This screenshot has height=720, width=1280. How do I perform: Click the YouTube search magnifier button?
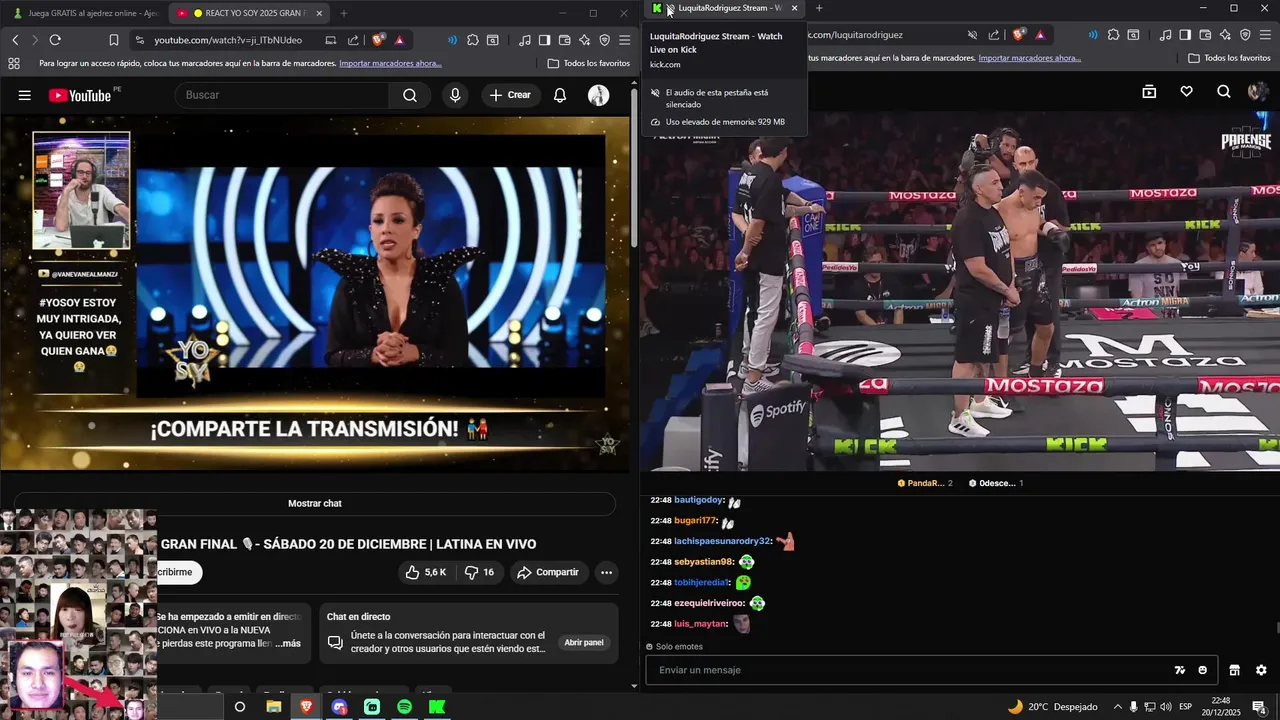[x=410, y=95]
